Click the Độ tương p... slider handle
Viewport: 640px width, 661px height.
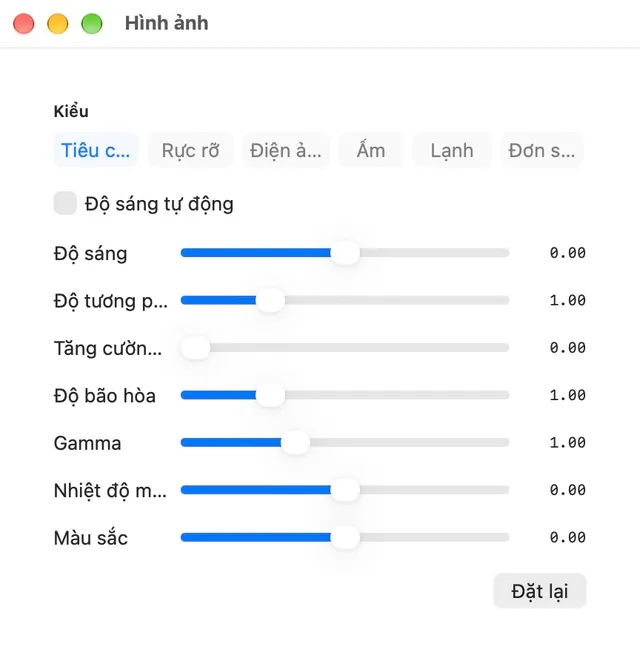[x=270, y=300]
